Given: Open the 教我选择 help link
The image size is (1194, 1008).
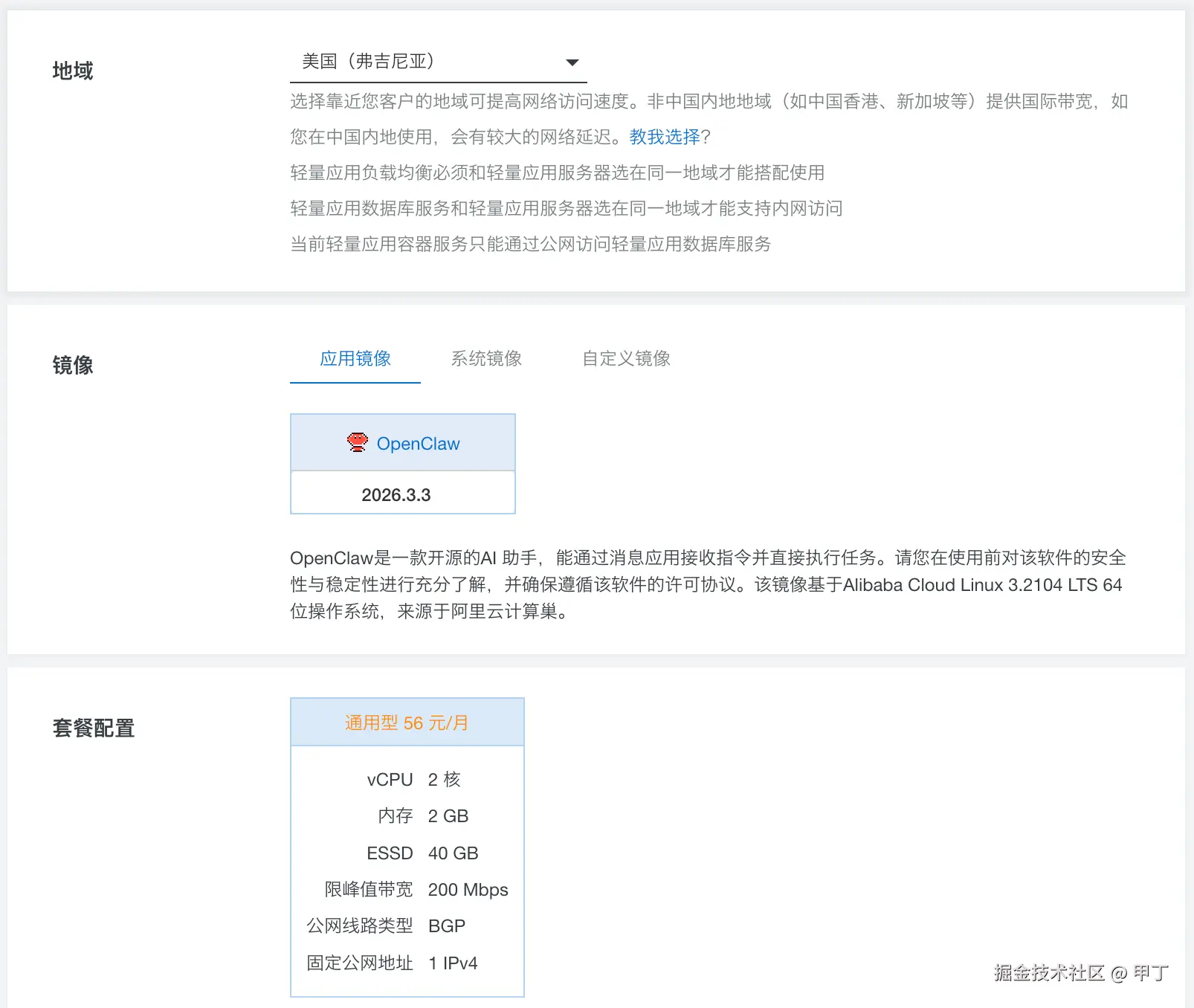Looking at the screenshot, I should click(x=665, y=137).
